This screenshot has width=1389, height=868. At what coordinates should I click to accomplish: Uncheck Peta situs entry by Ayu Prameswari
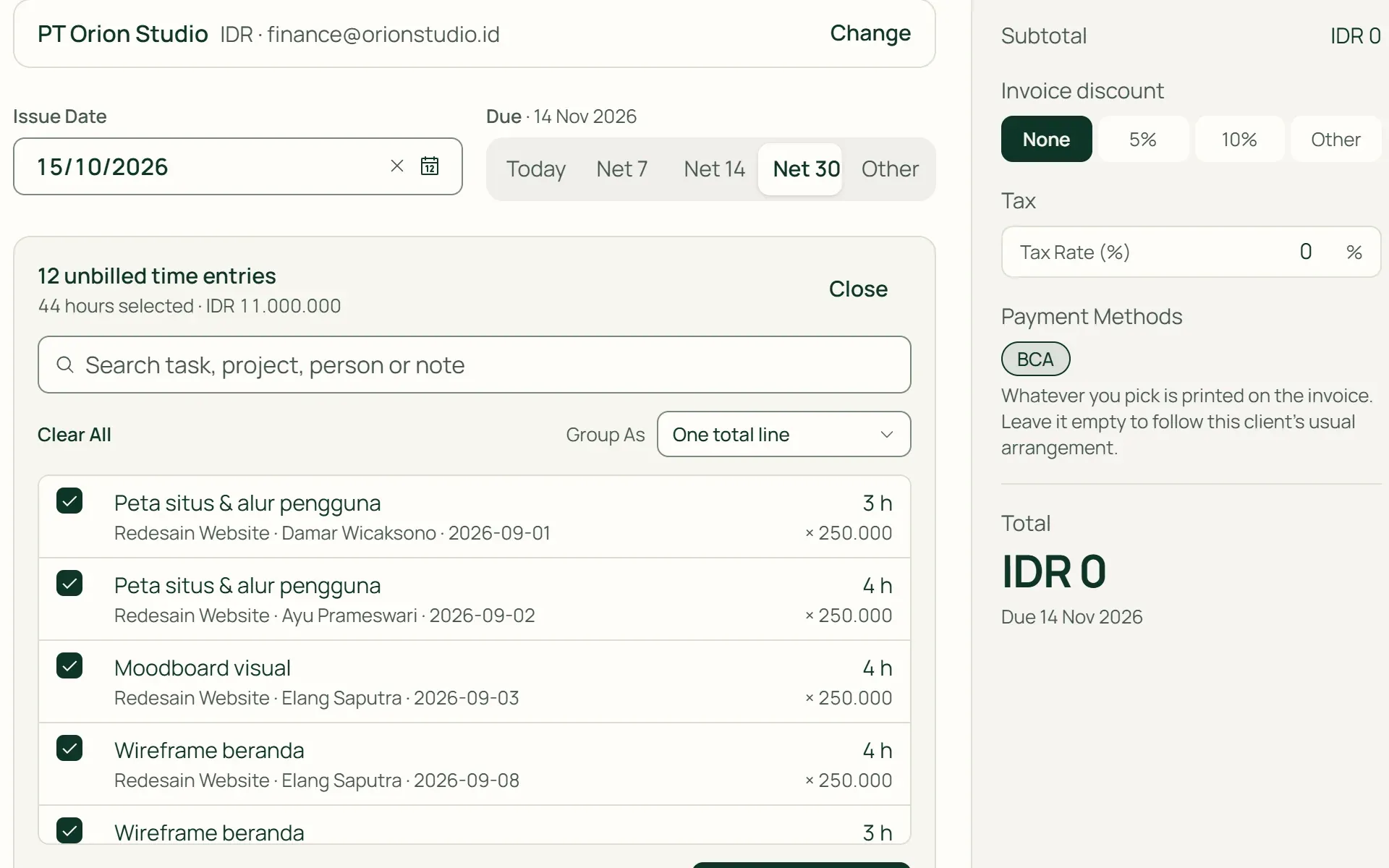click(69, 583)
